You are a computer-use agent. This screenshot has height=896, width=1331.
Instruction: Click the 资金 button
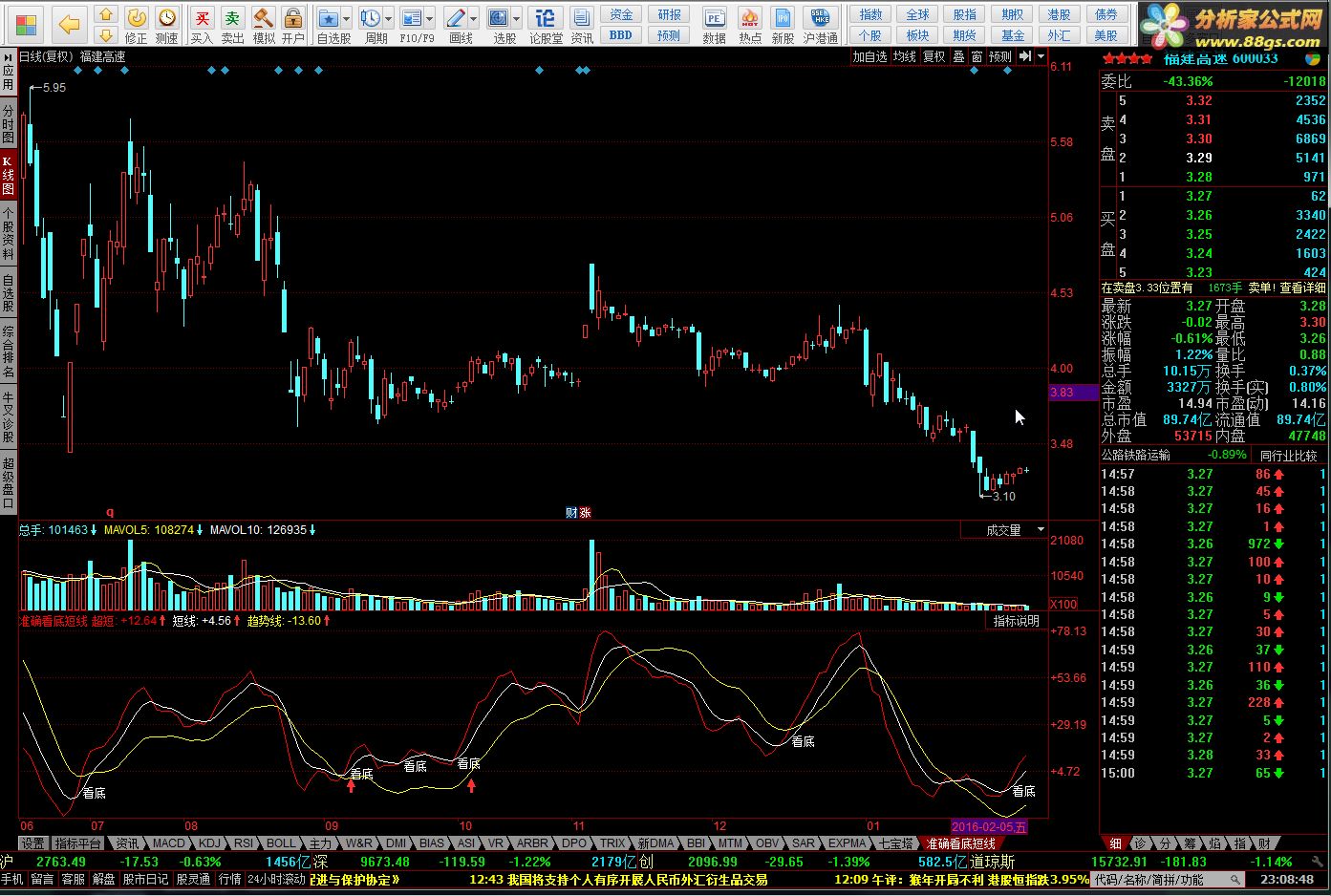point(621,14)
